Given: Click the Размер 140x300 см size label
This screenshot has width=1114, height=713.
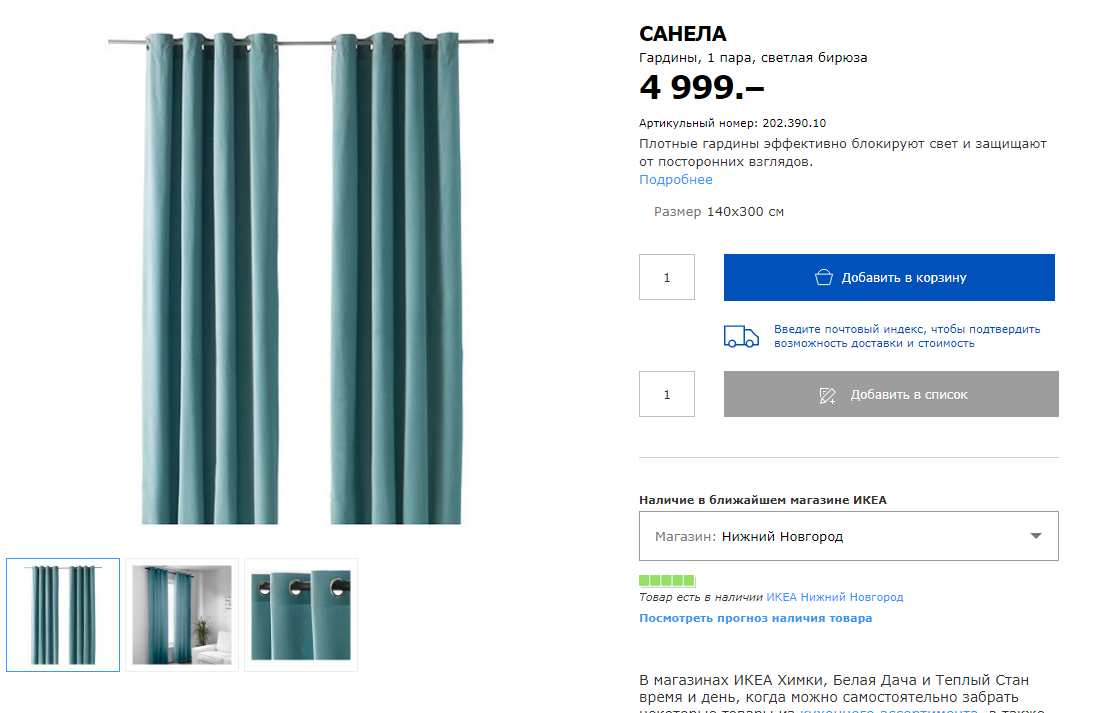Looking at the screenshot, I should 718,212.
